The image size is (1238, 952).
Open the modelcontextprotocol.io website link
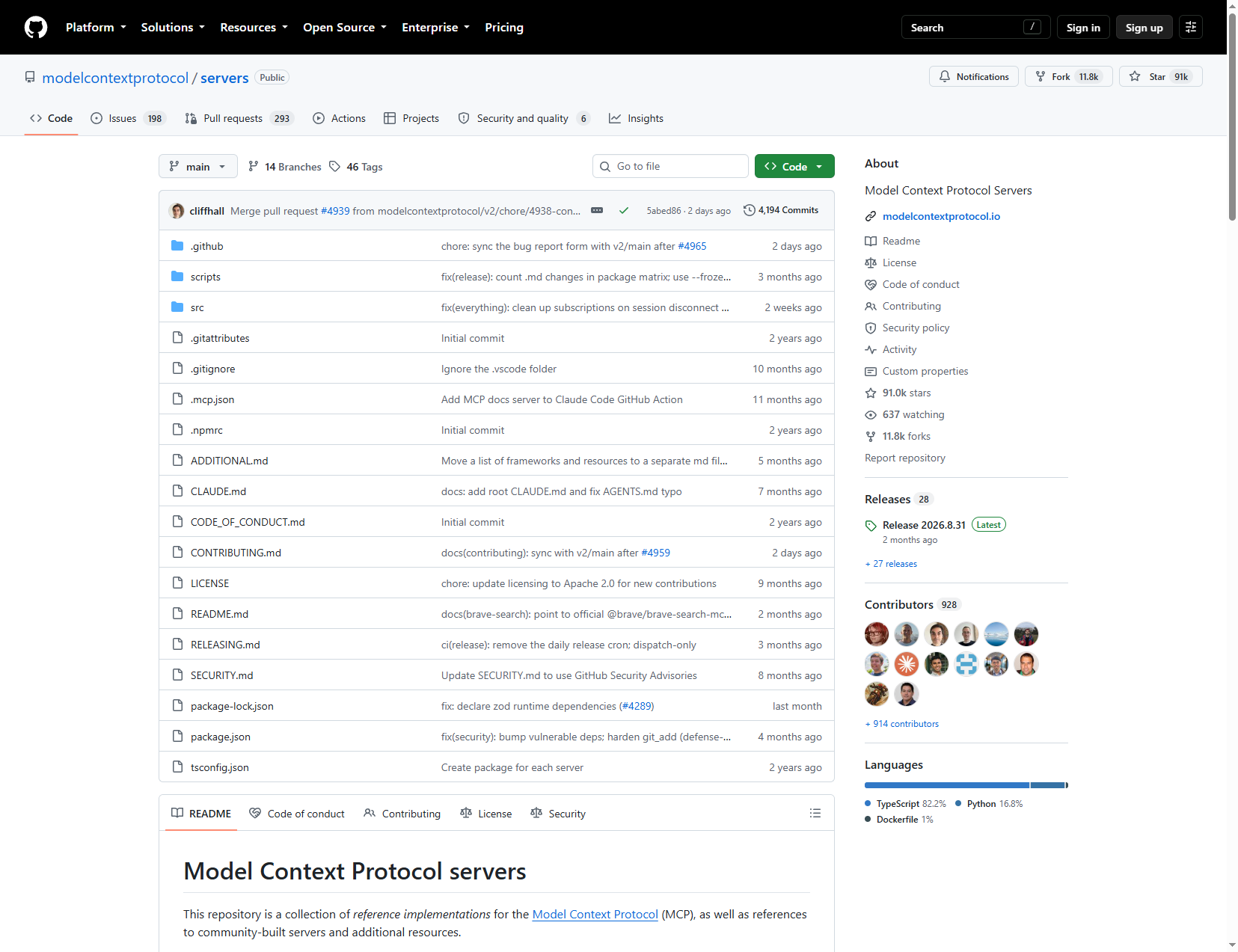point(941,216)
